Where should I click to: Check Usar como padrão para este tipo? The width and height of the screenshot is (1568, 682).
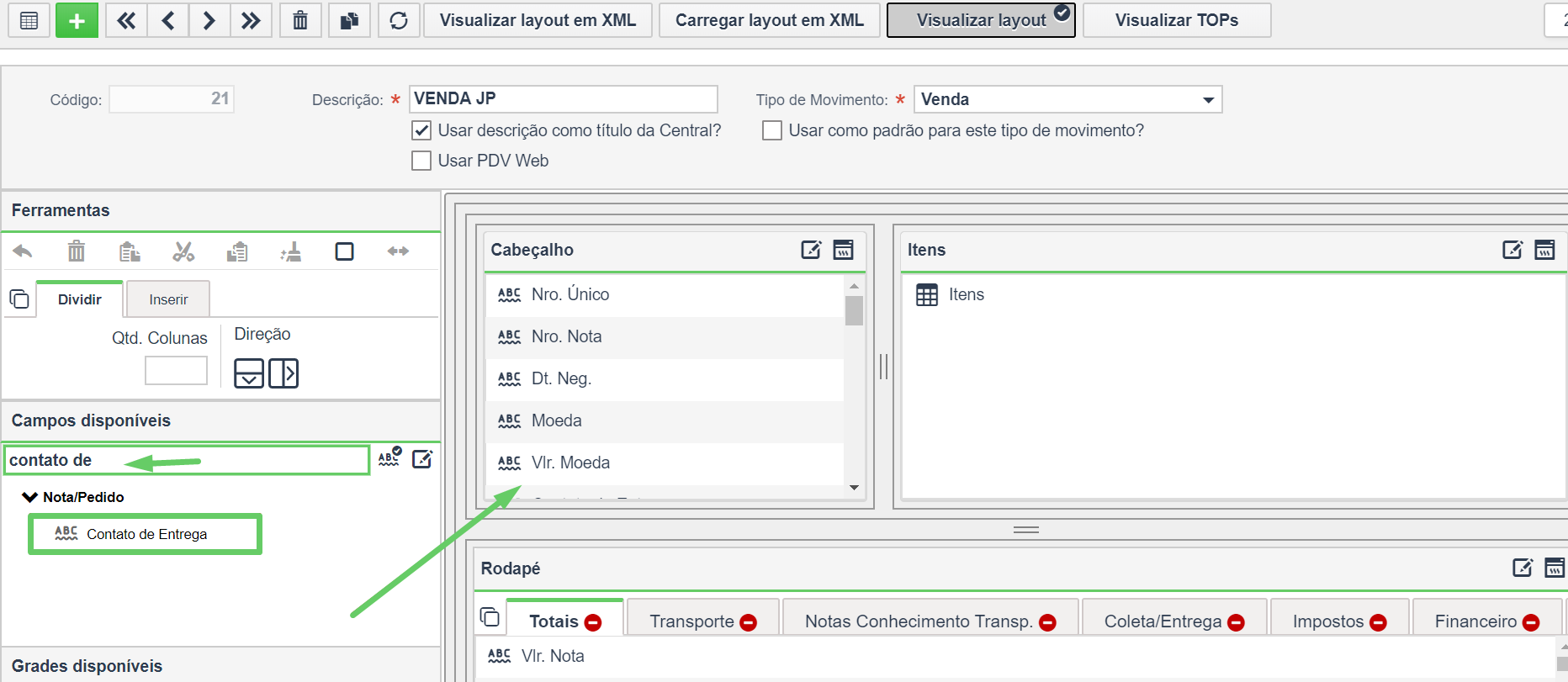pos(772,130)
